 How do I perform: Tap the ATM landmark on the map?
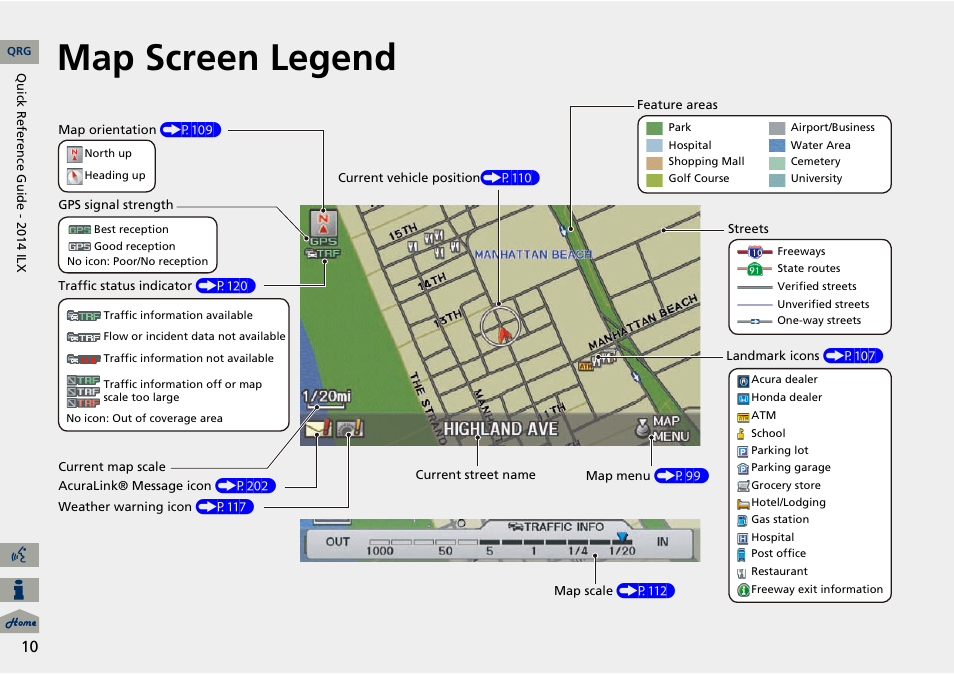coord(585,366)
